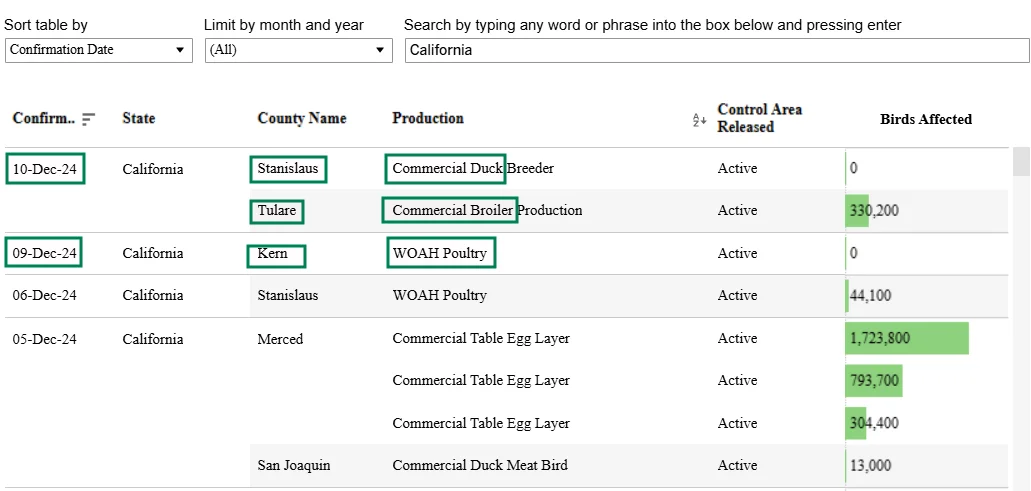Screen dimensions: 1031x491
Task: Select the Kern county cell
Action: click(276, 255)
